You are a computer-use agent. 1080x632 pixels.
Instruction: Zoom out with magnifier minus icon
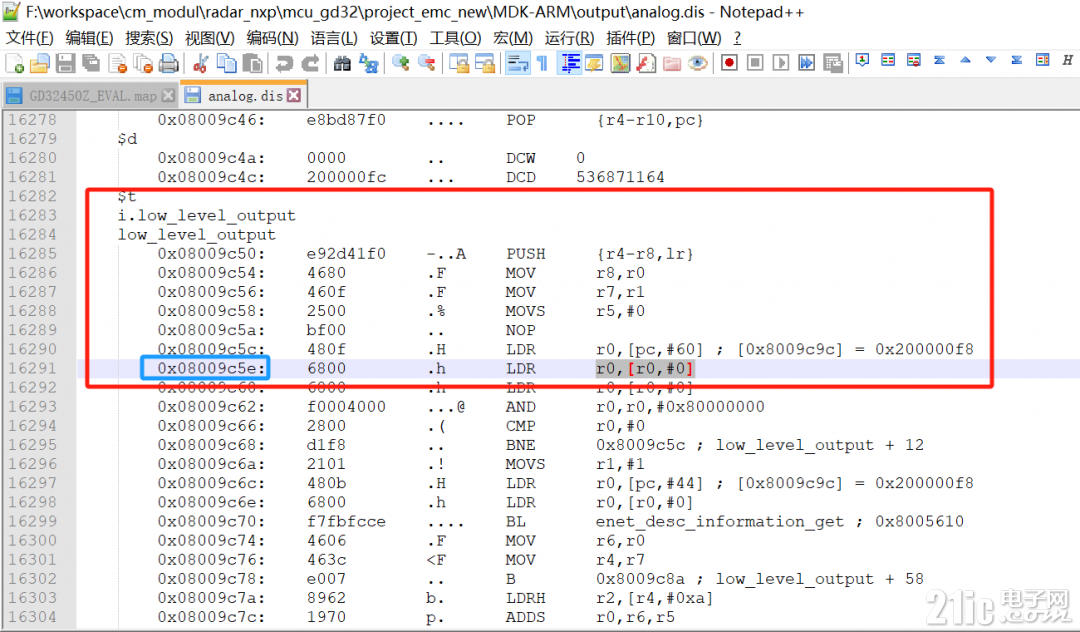[426, 63]
